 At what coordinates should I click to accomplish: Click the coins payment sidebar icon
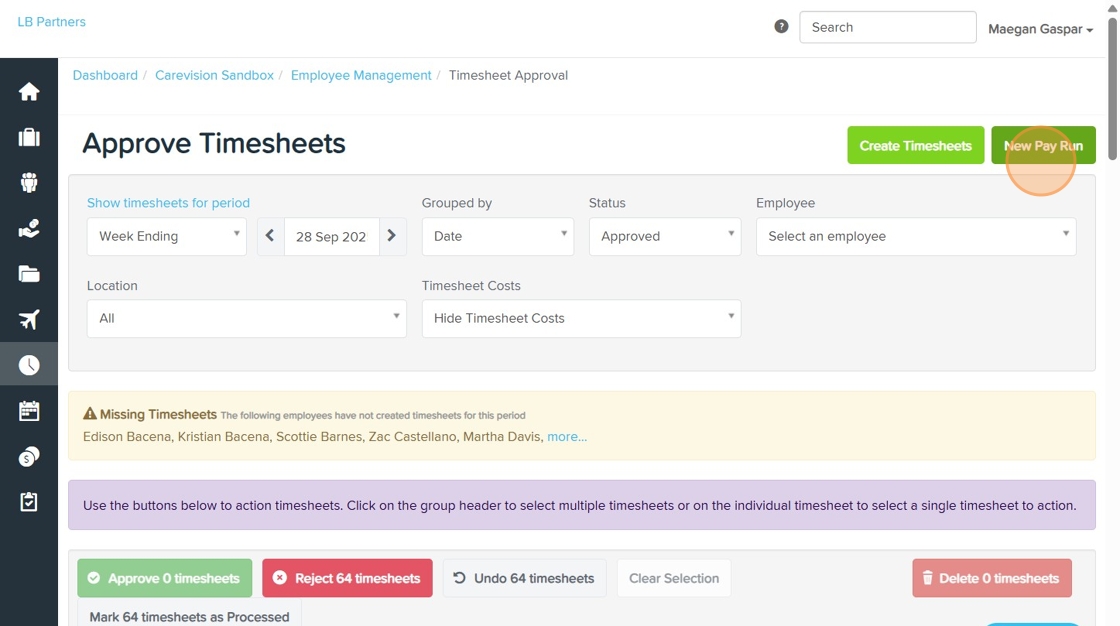pyautogui.click(x=29, y=457)
